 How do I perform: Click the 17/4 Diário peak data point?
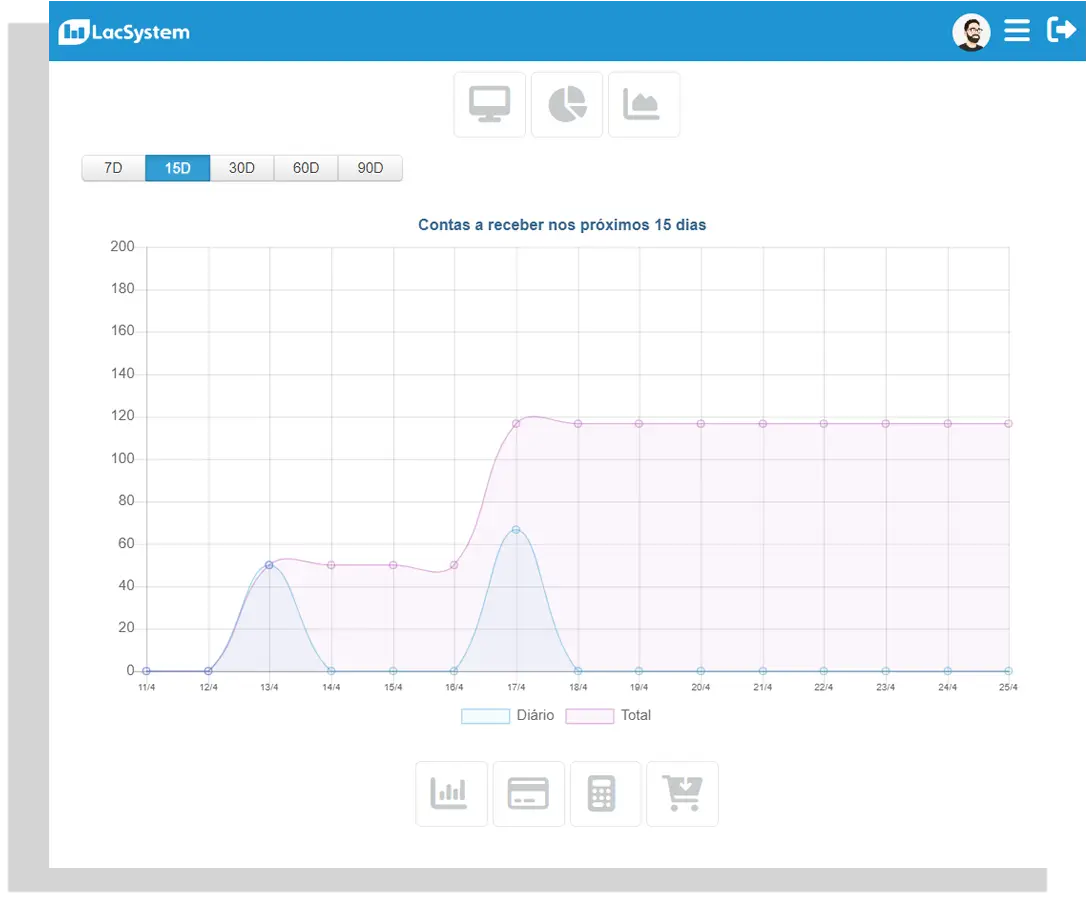point(516,529)
